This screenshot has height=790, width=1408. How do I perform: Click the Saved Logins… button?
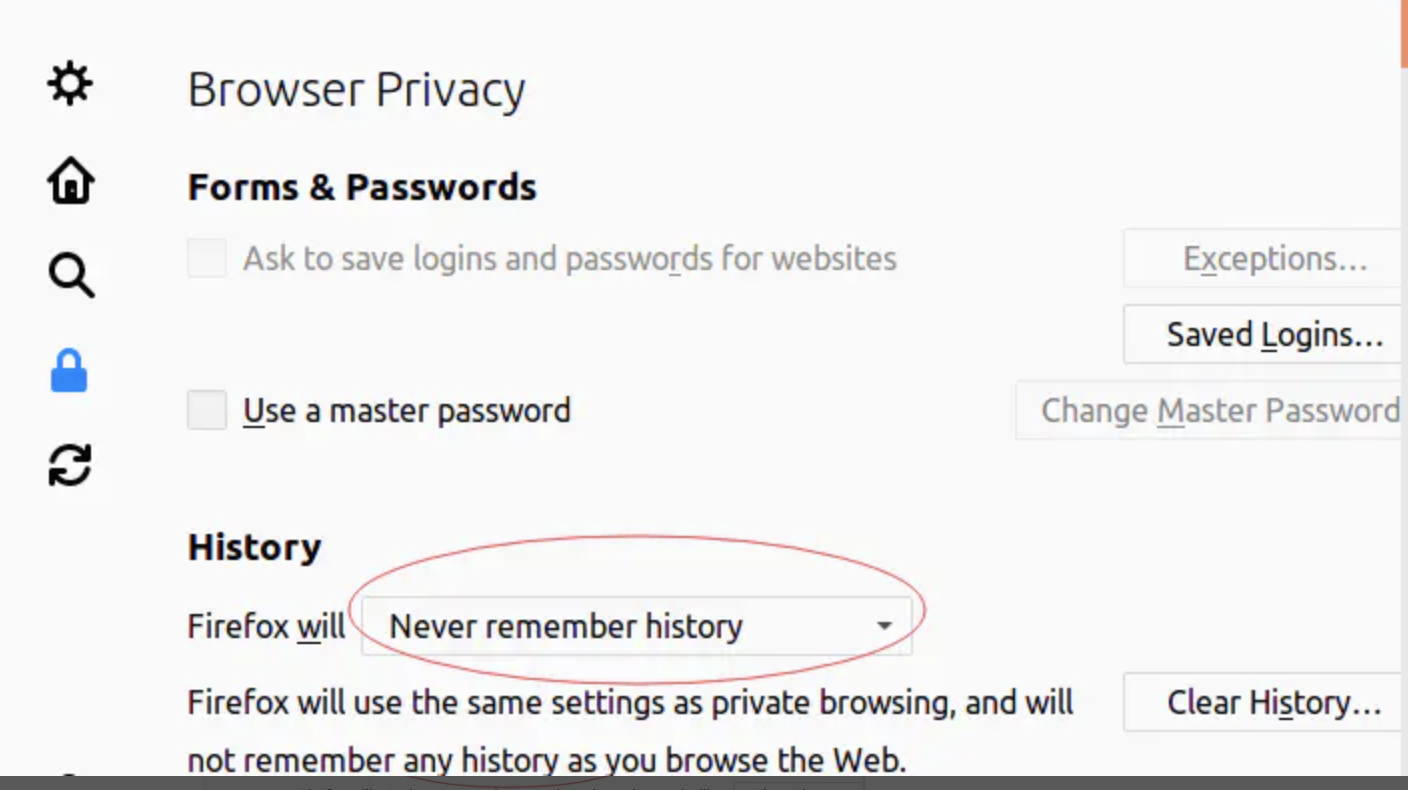point(1264,334)
